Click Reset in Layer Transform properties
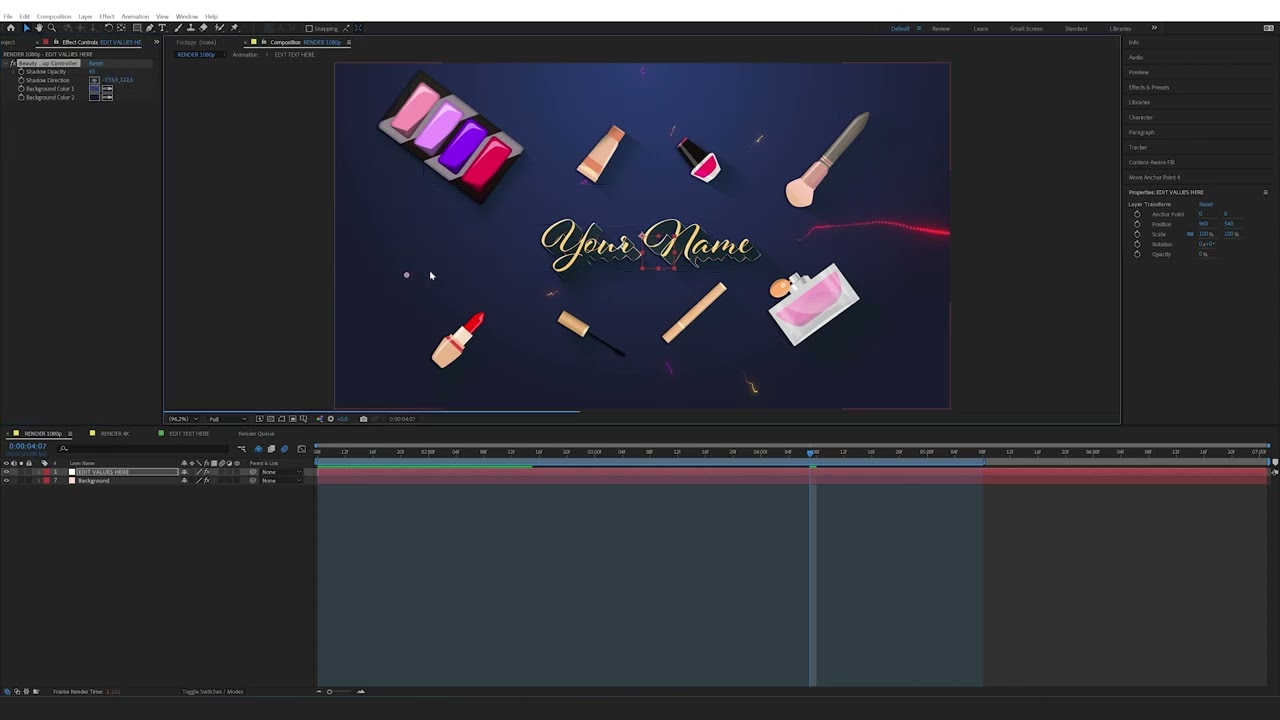Viewport: 1280px width, 720px height. click(1206, 204)
